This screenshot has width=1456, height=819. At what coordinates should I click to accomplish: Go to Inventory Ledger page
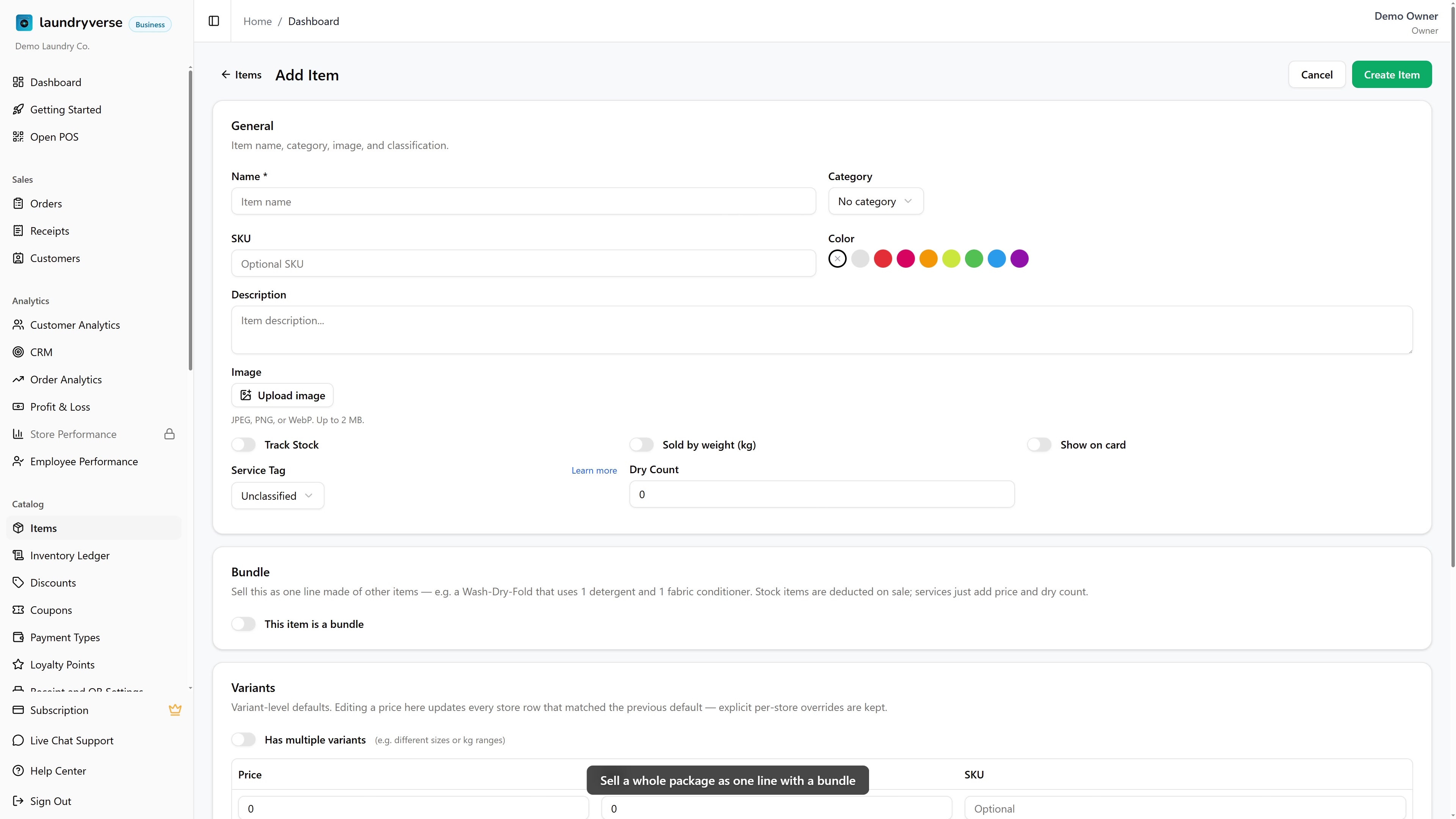click(94, 555)
